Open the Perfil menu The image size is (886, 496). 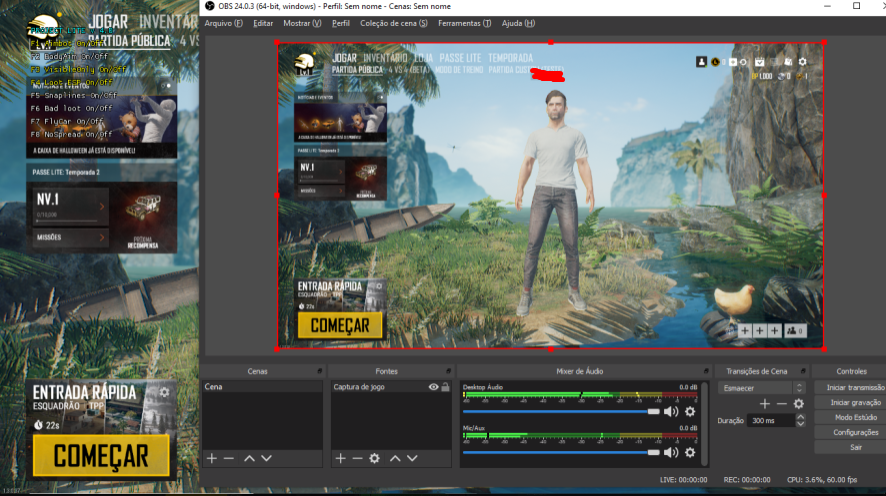pos(341,23)
